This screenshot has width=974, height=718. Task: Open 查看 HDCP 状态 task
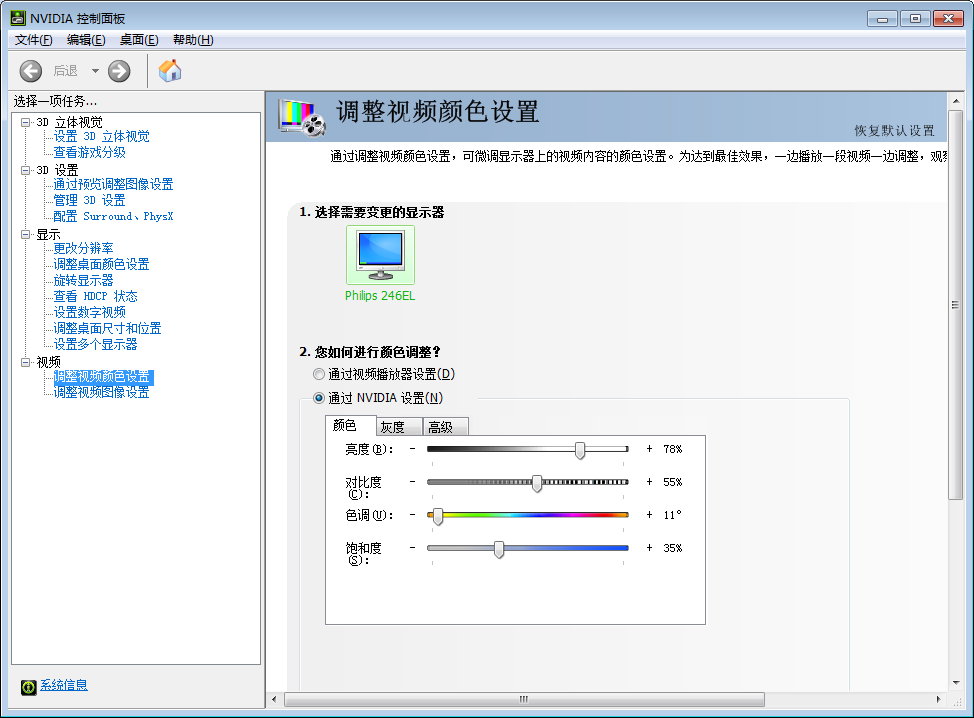point(95,296)
